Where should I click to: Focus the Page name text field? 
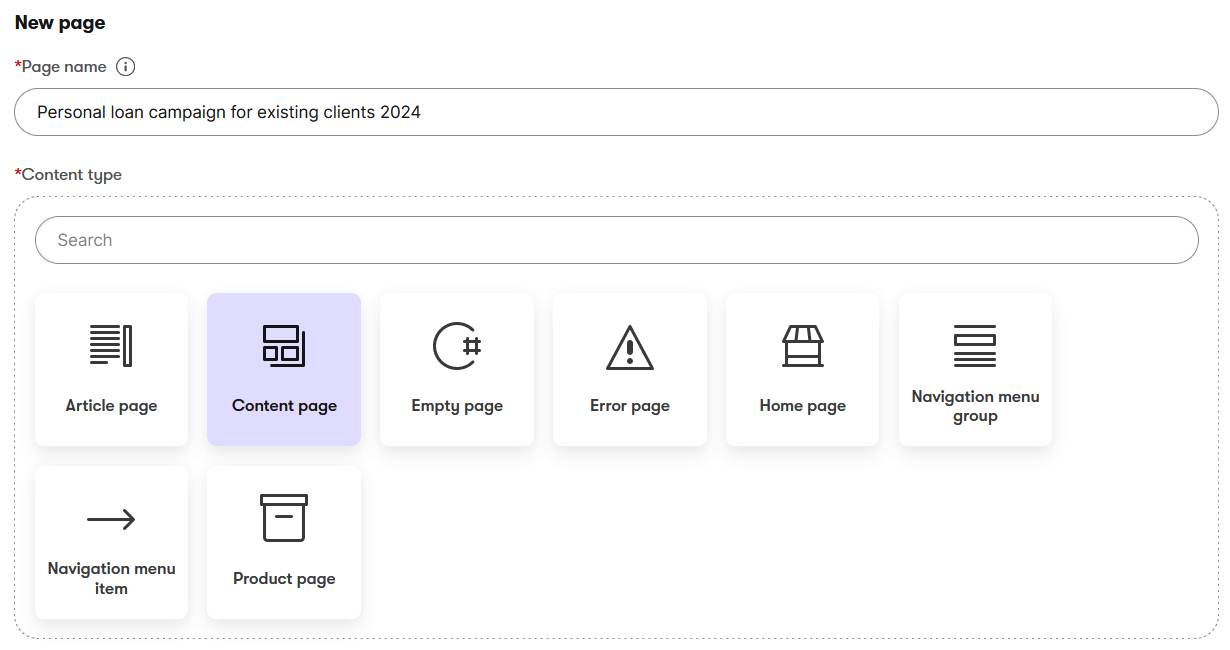click(616, 112)
